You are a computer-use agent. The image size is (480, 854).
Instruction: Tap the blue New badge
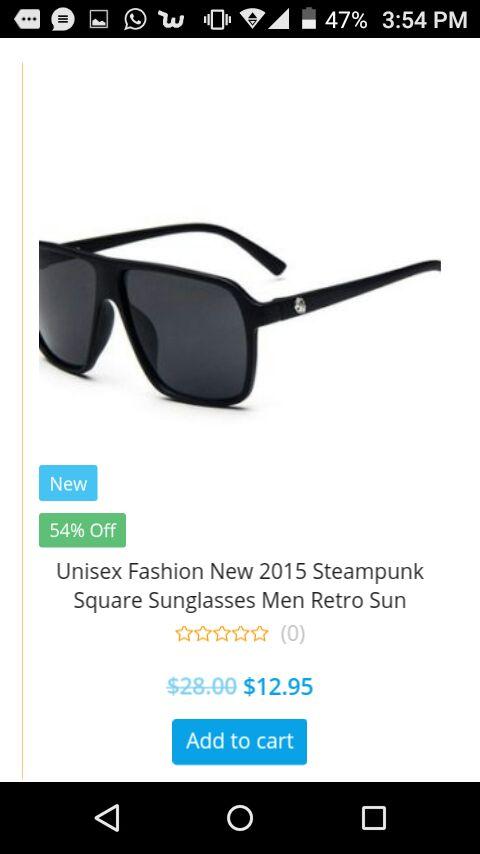[x=68, y=483]
